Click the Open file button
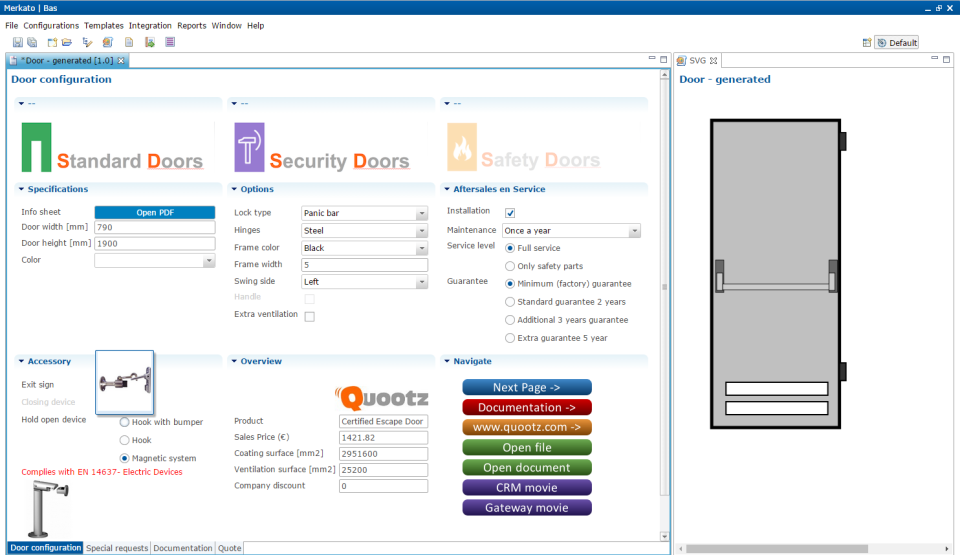The width and height of the screenshot is (960, 555). pos(527,447)
